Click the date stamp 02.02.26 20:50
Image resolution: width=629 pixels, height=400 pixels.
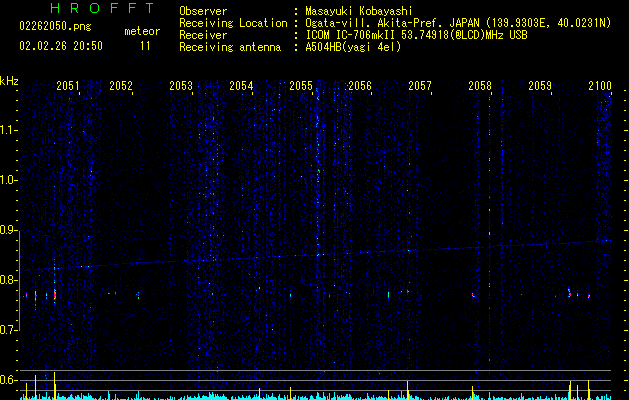(x=61, y=46)
